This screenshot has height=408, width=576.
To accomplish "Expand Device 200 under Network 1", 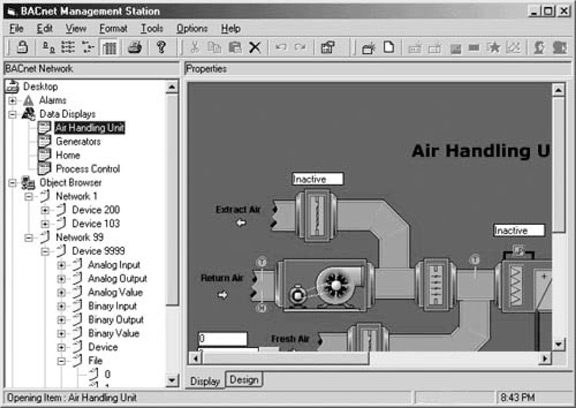I will click(x=45, y=210).
